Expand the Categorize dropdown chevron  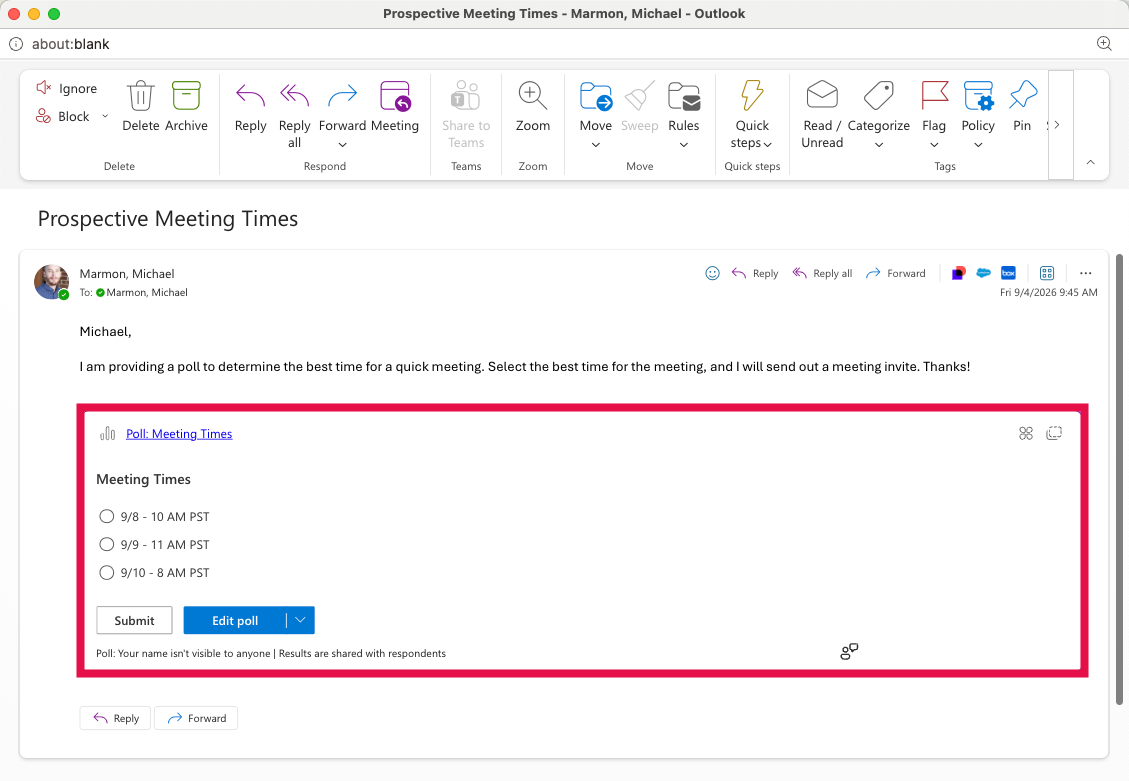click(x=878, y=145)
